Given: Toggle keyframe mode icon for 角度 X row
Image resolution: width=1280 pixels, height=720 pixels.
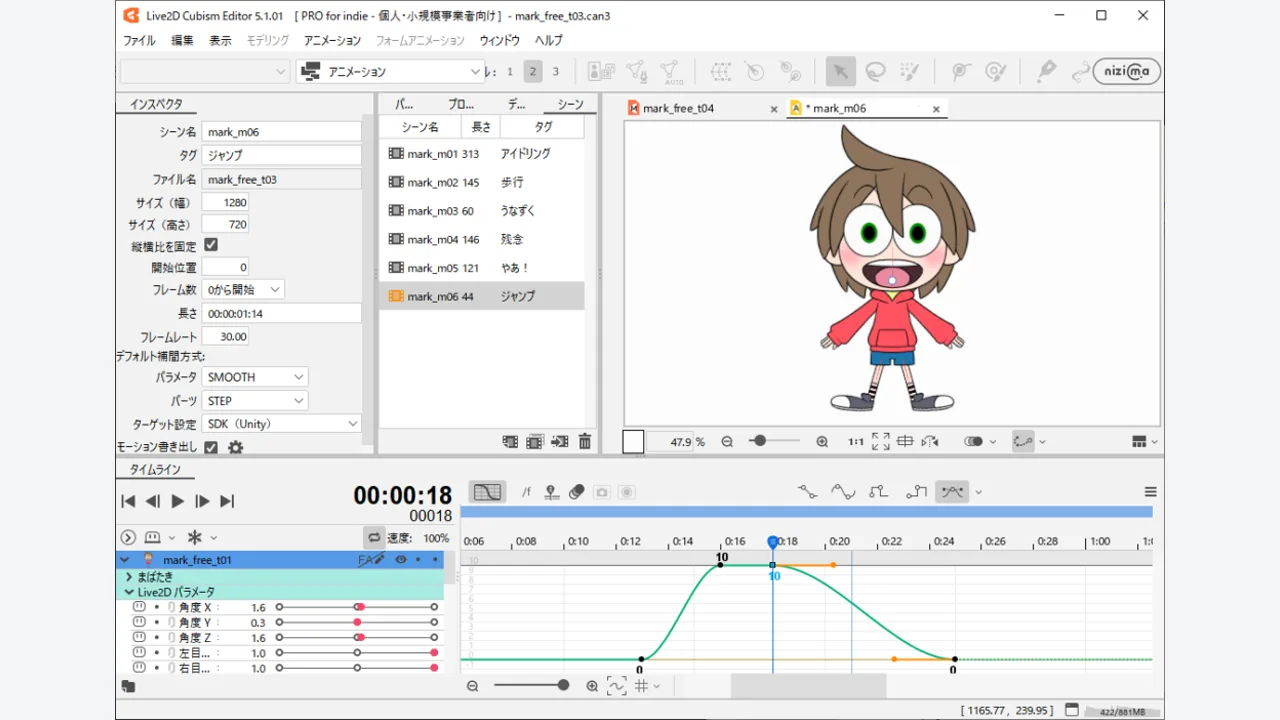Looking at the screenshot, I should [x=139, y=607].
